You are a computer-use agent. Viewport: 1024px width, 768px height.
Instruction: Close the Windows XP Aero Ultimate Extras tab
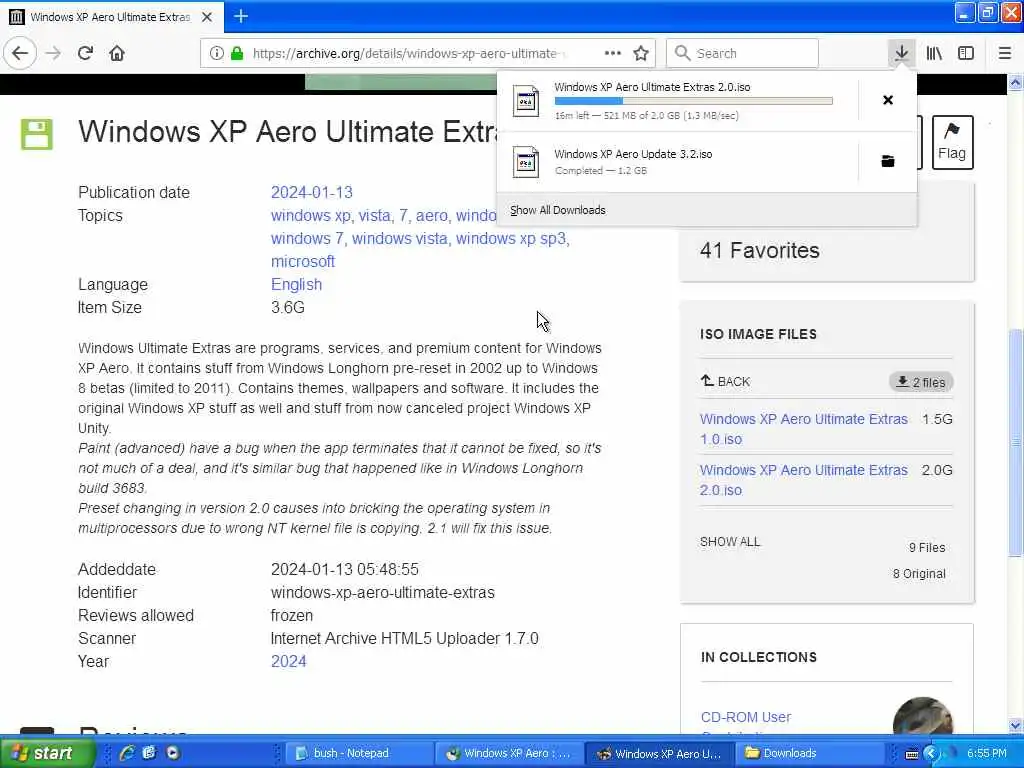pos(207,17)
